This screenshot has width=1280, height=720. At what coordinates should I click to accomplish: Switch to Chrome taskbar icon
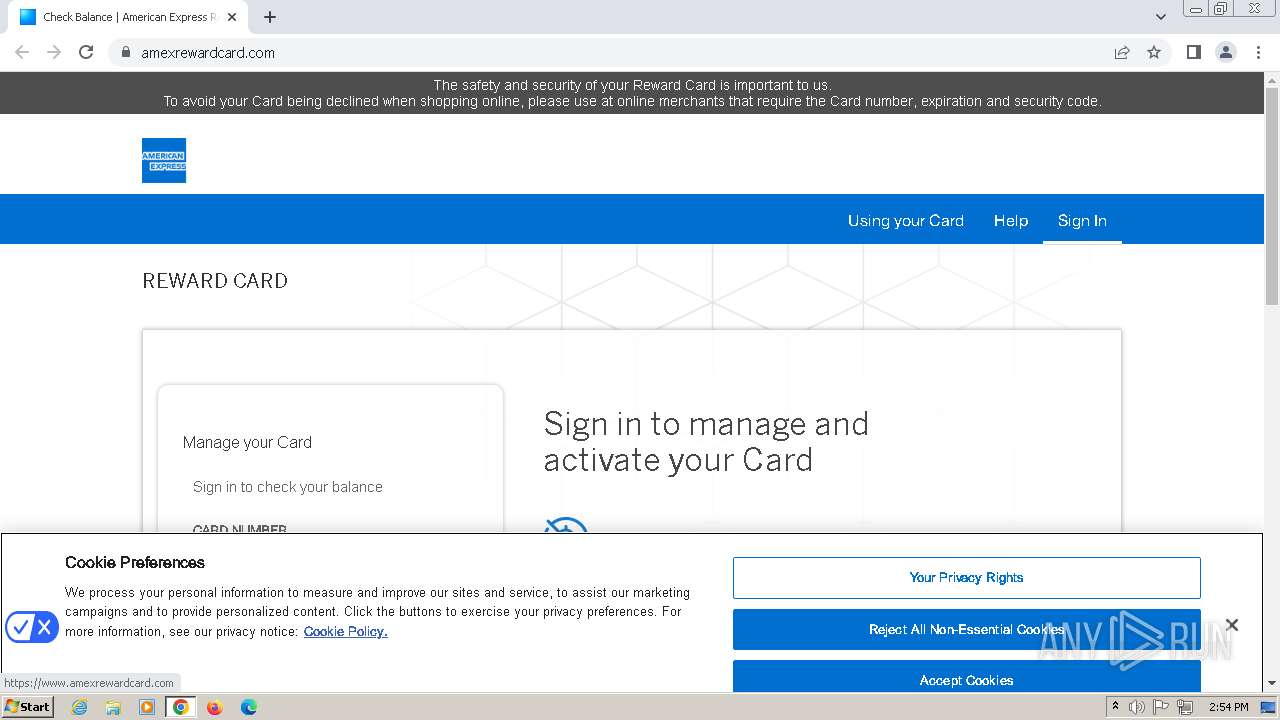(x=181, y=707)
